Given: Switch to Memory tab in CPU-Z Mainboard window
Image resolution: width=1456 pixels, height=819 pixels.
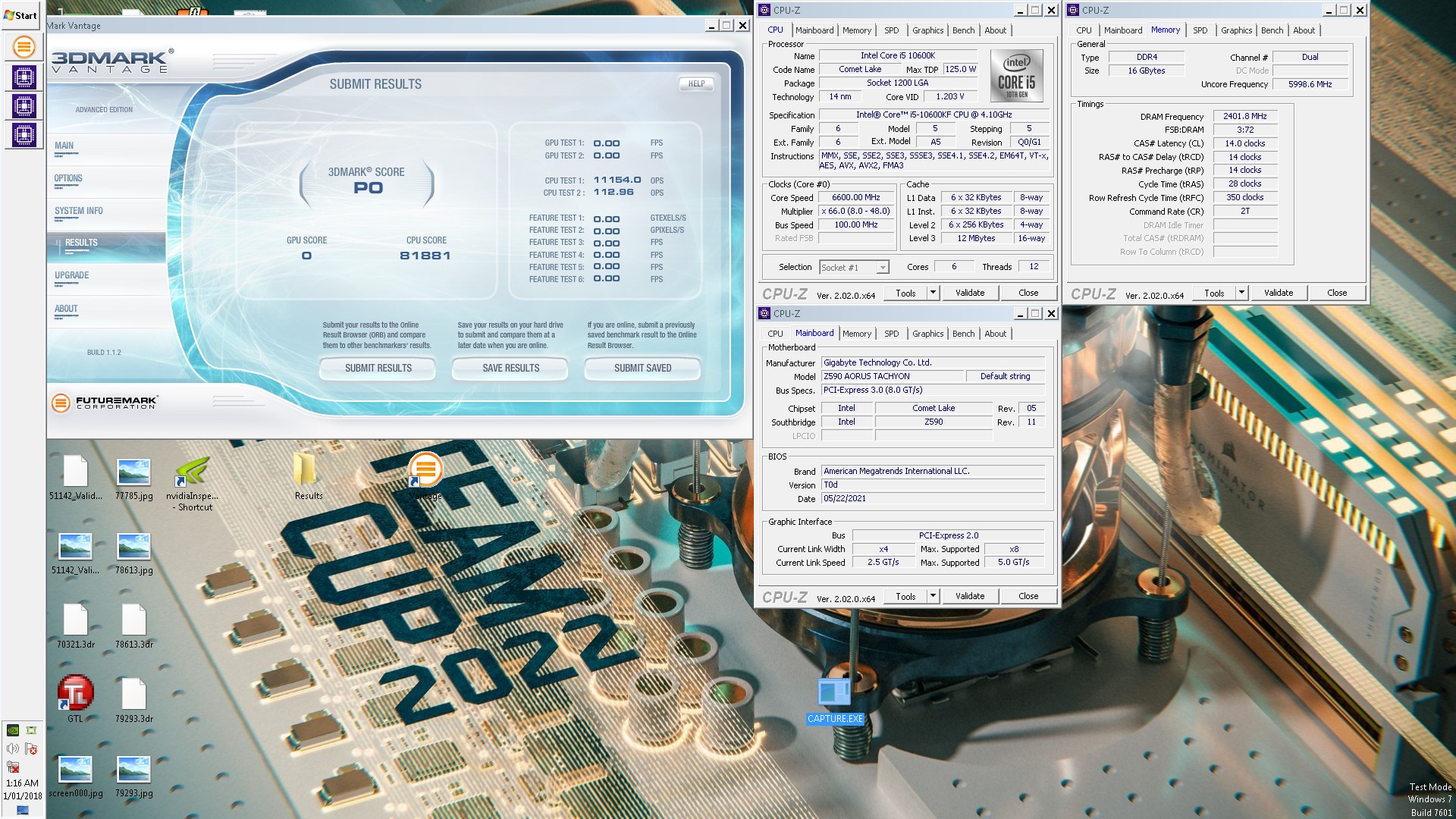Looking at the screenshot, I should 857,334.
